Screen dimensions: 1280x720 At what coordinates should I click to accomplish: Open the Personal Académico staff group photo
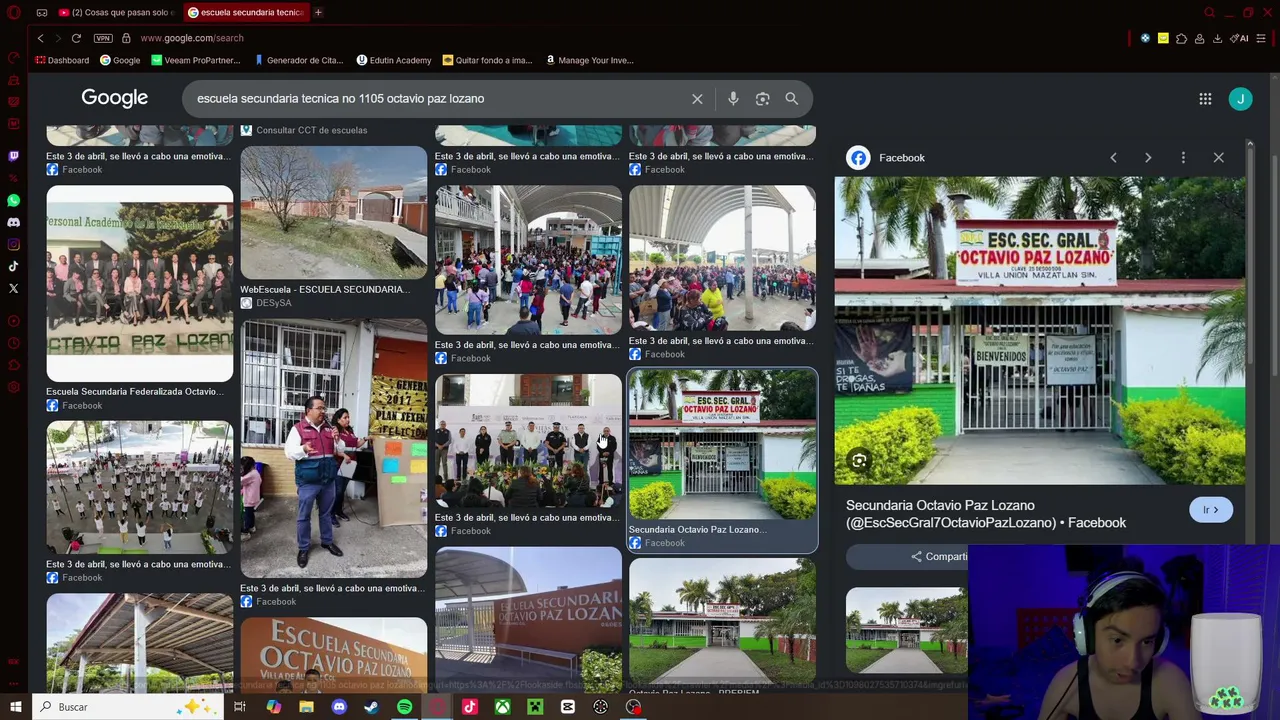[x=140, y=284]
